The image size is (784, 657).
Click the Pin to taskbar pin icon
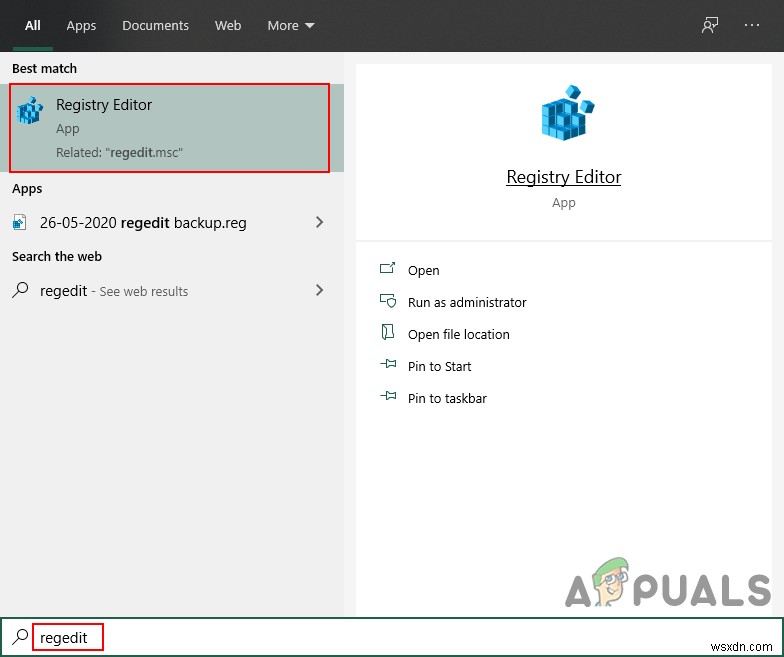coord(388,396)
